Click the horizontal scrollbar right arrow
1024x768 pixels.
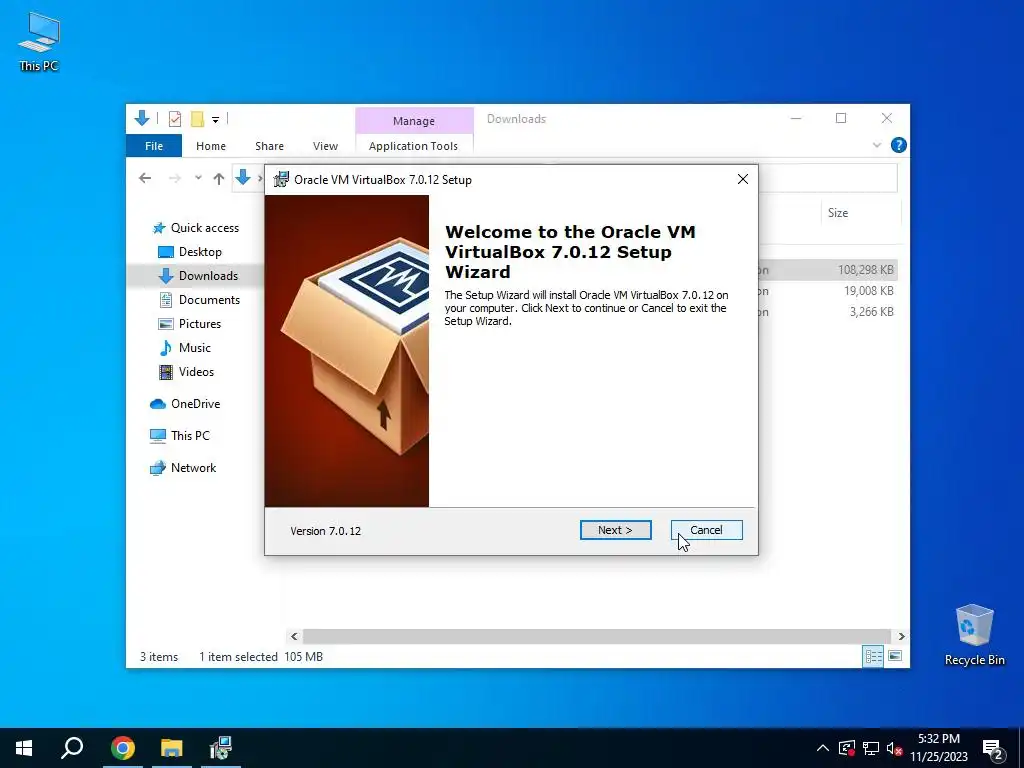pyautogui.click(x=901, y=636)
